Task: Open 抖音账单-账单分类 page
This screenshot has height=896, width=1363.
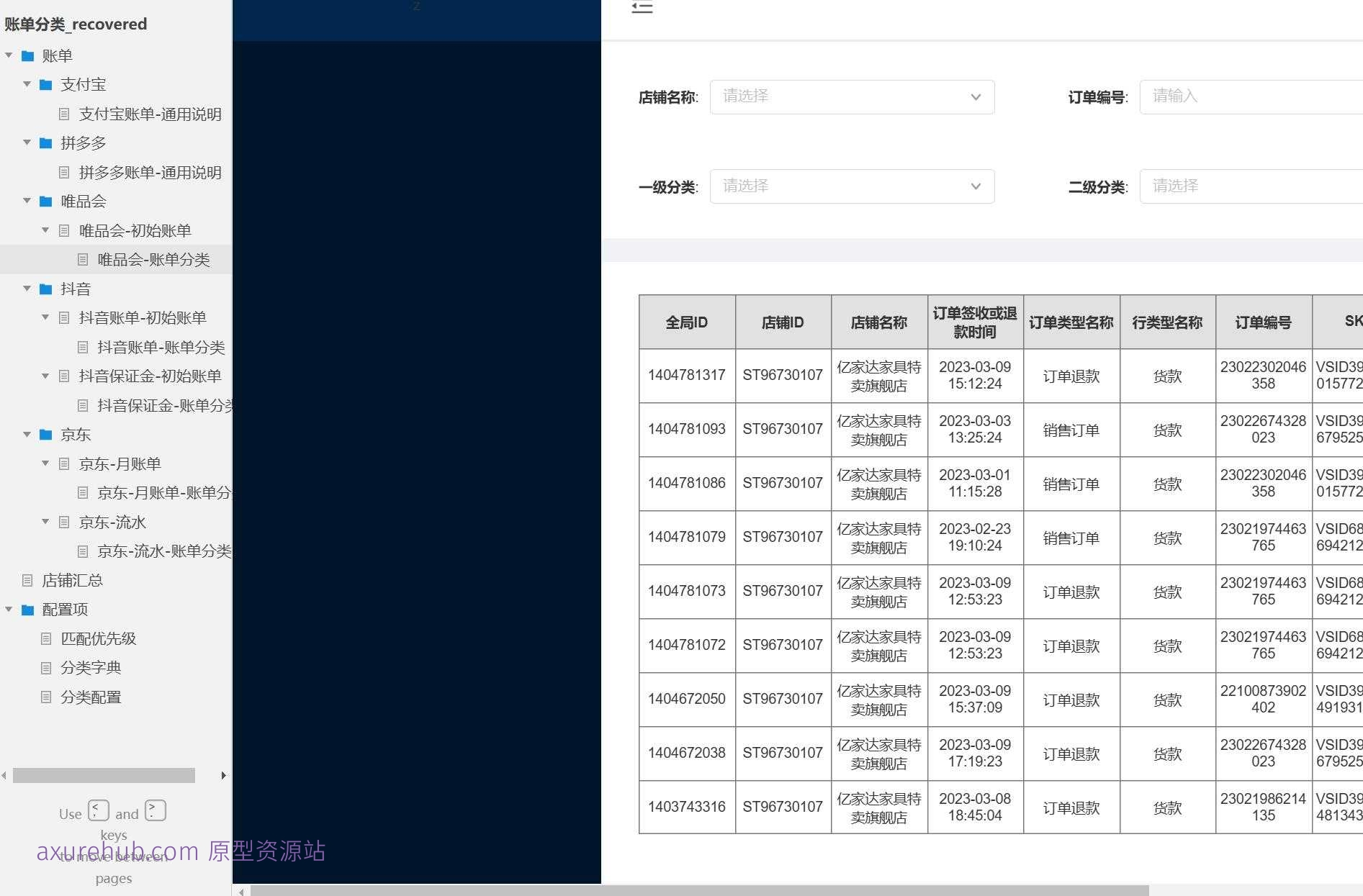Action: 161,347
